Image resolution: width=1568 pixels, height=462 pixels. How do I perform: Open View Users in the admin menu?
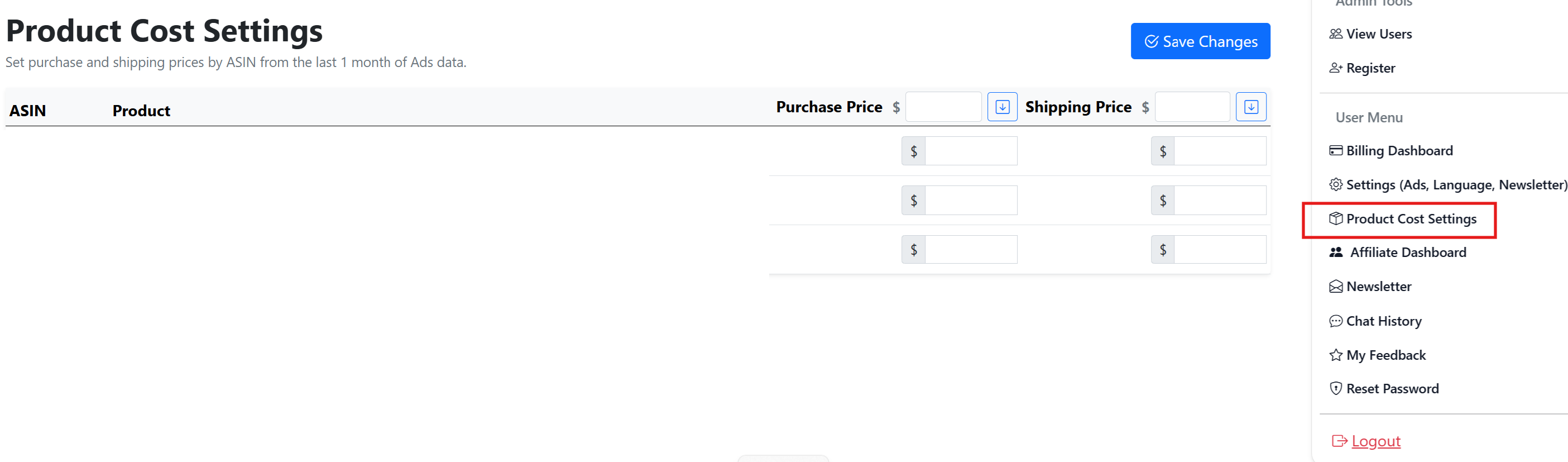1378,34
